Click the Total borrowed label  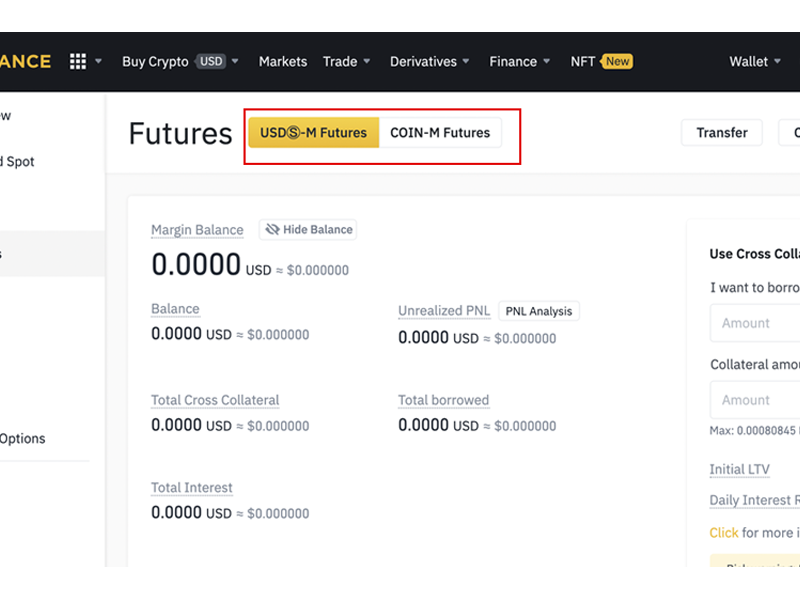click(x=443, y=400)
